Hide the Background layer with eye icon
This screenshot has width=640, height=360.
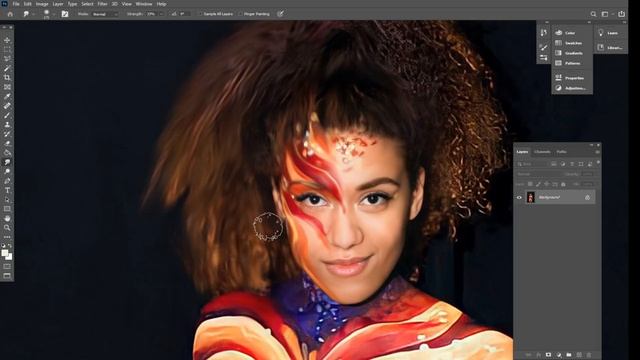(x=519, y=198)
